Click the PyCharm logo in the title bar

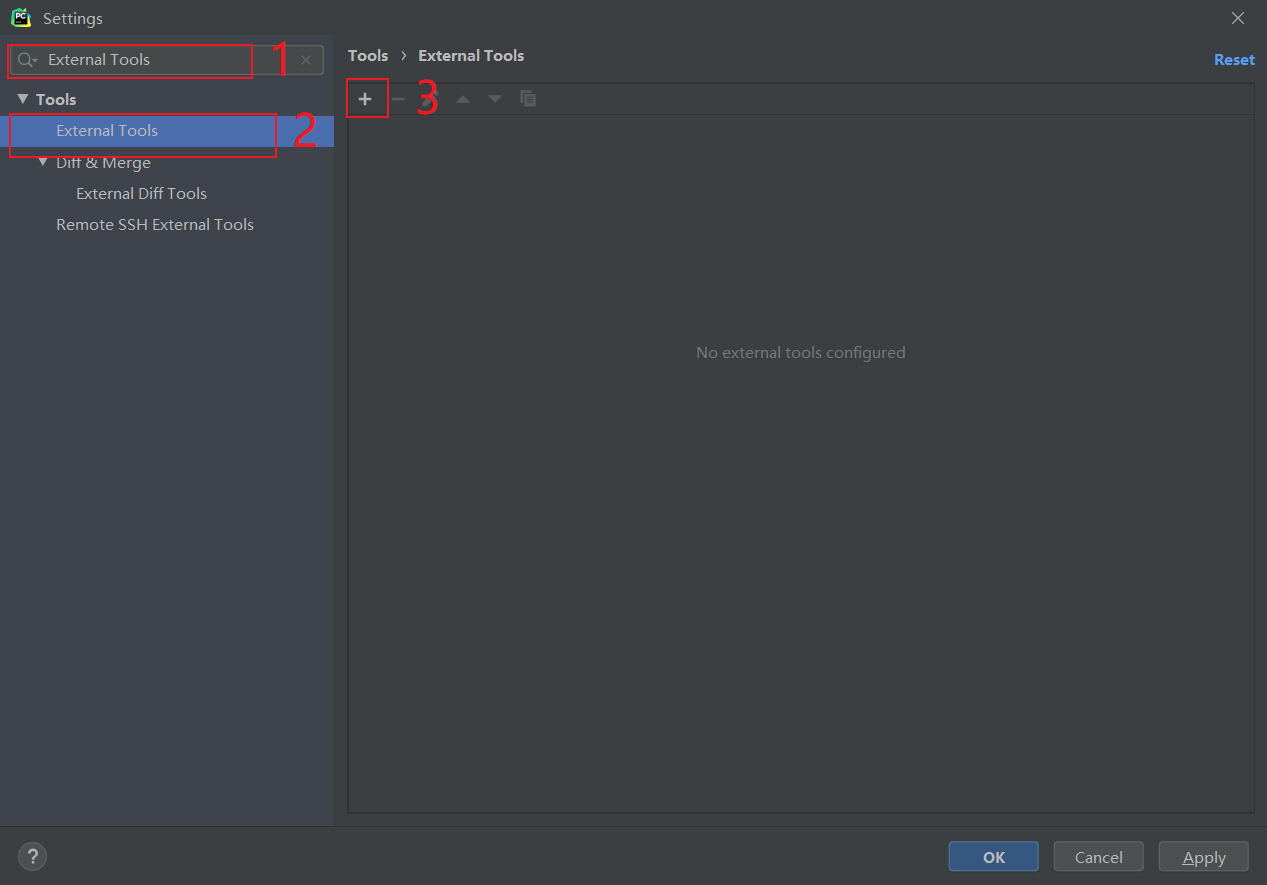20,17
